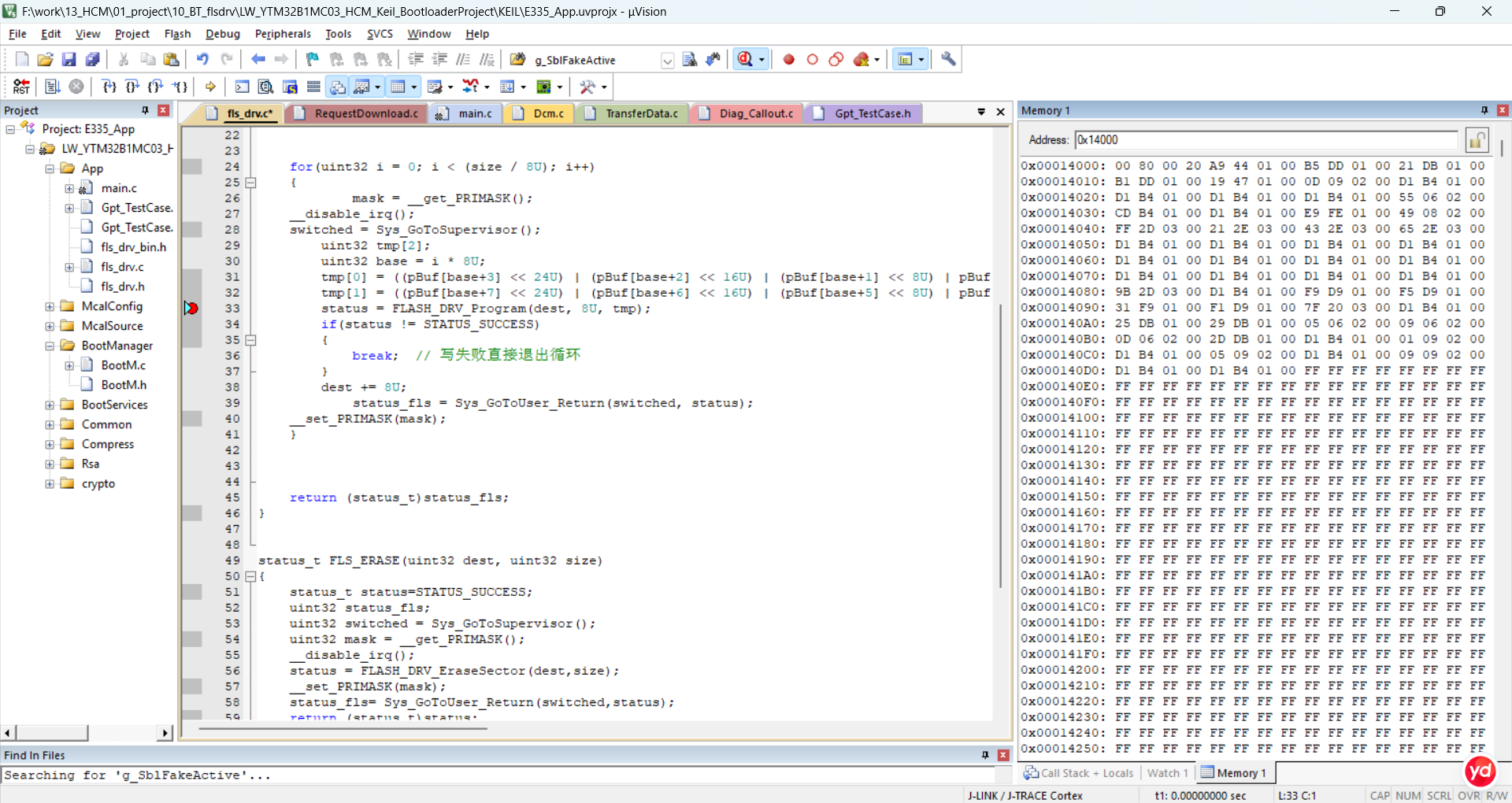Close the active editor document
The height and width of the screenshot is (803, 1512).
pos(1001,113)
